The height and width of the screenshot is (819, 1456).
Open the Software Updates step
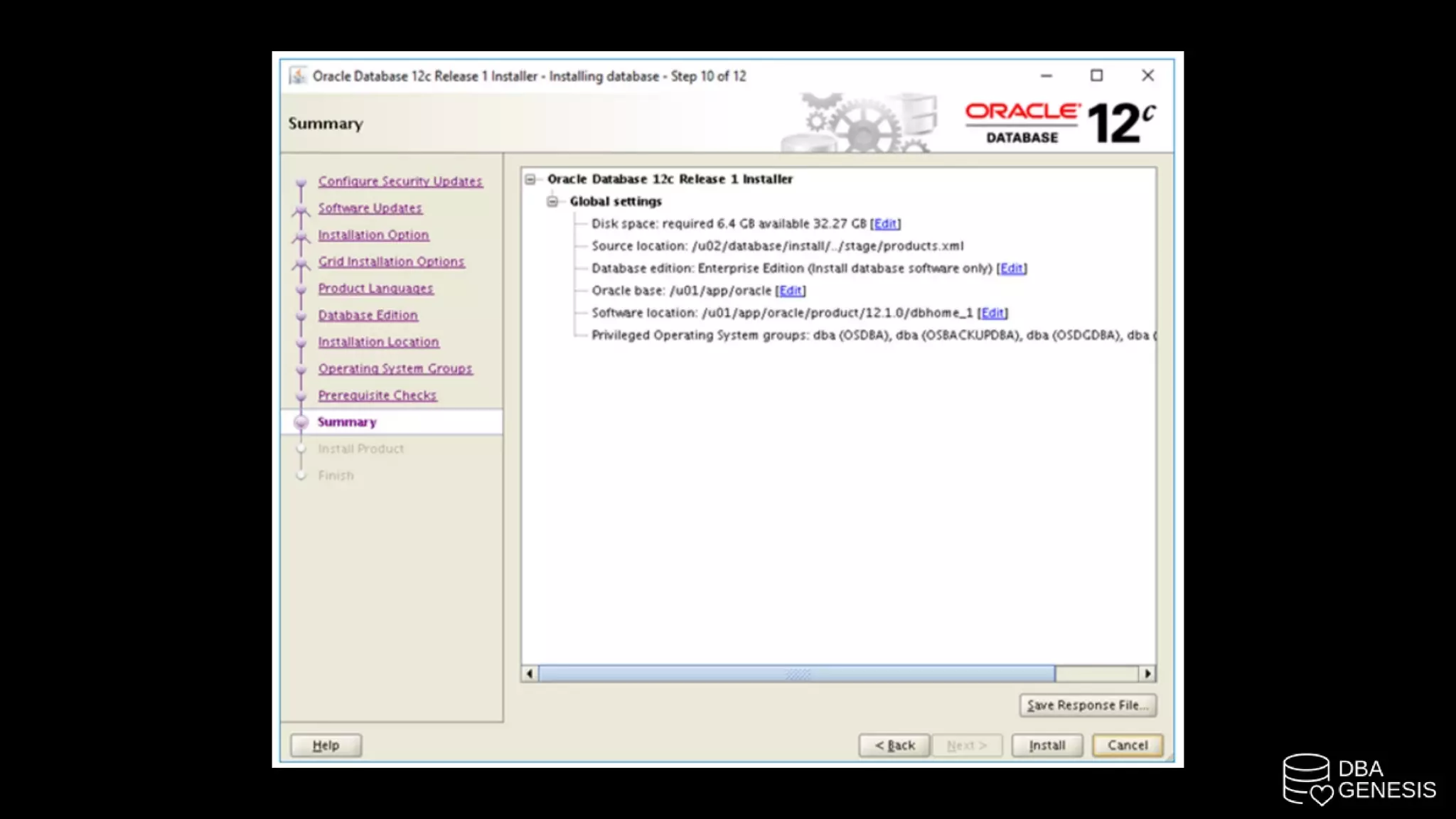point(370,208)
